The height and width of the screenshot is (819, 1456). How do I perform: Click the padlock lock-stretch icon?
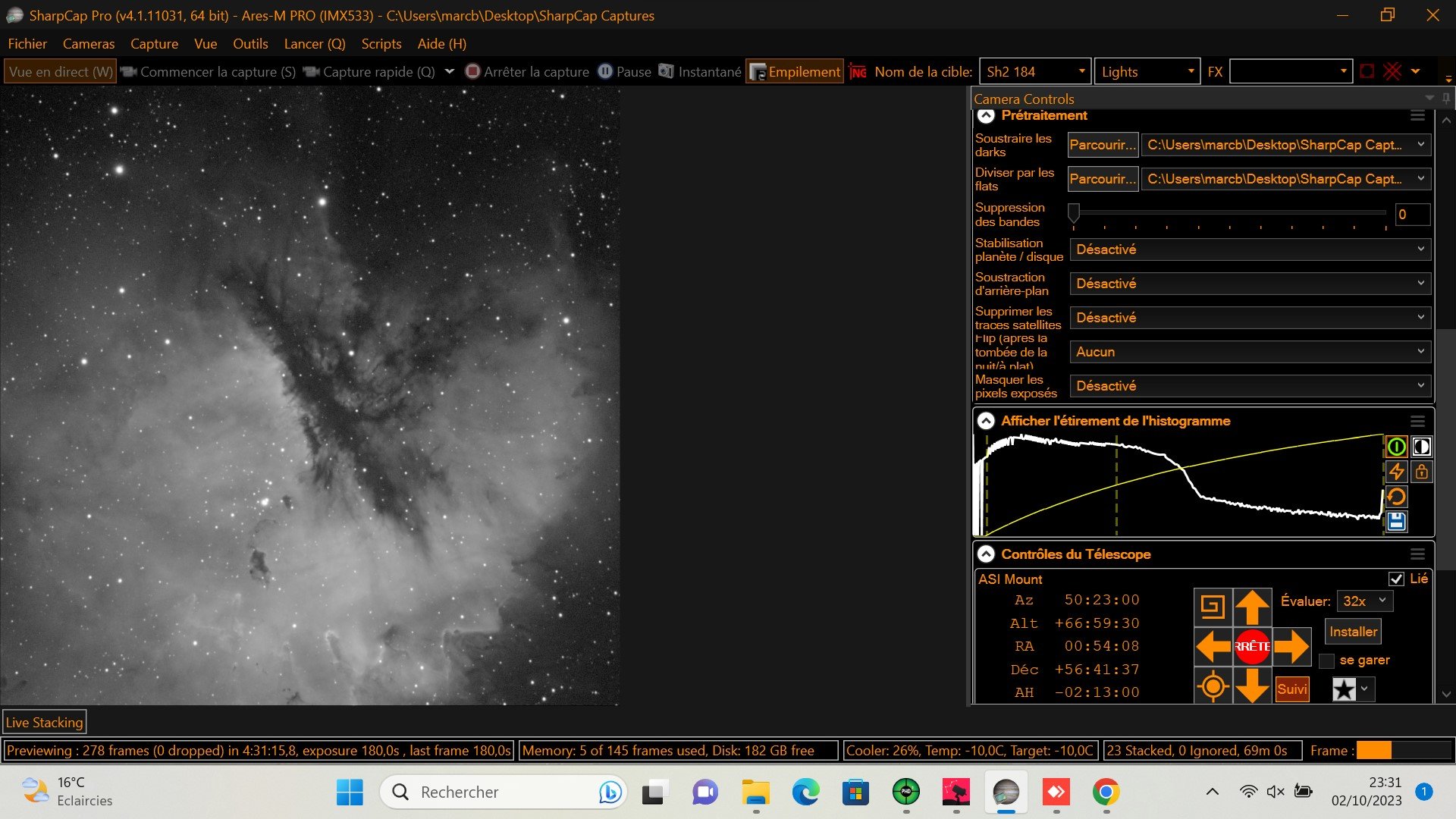[x=1422, y=472]
